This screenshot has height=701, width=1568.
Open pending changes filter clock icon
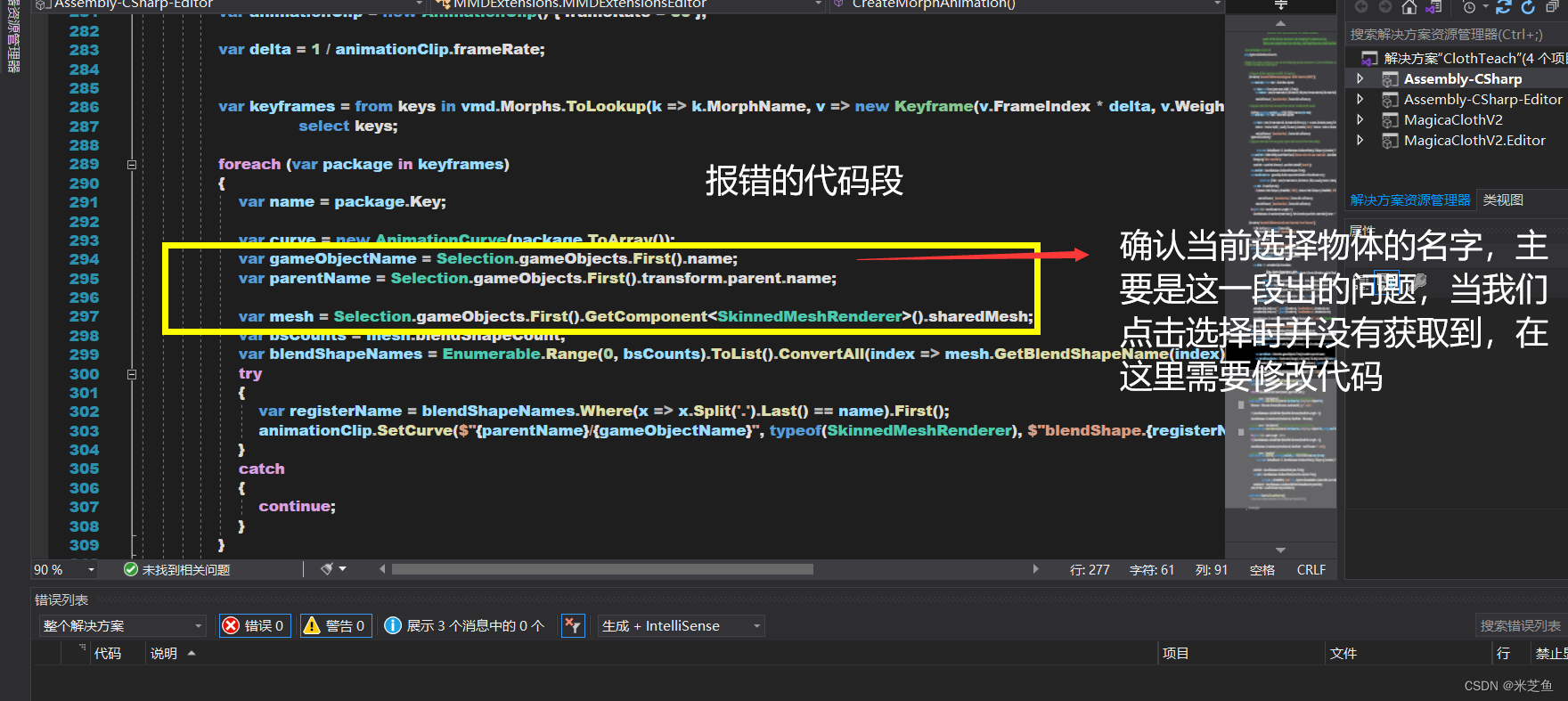coord(1469,7)
